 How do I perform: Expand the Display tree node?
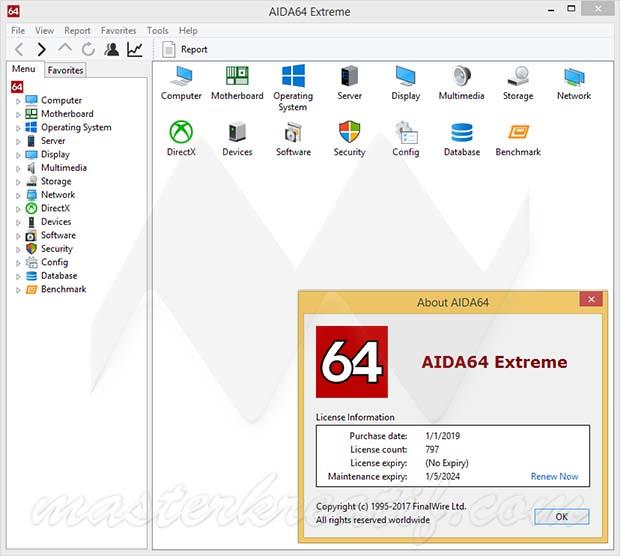(x=18, y=155)
